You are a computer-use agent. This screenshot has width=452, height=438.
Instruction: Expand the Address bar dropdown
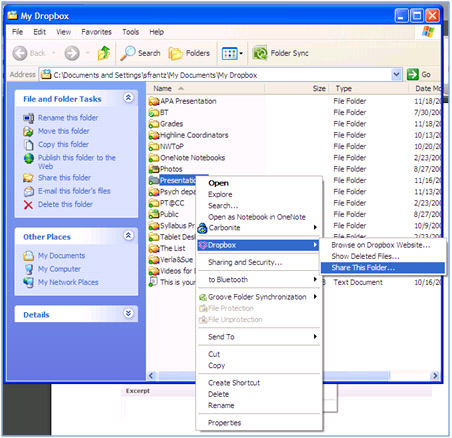[x=396, y=74]
